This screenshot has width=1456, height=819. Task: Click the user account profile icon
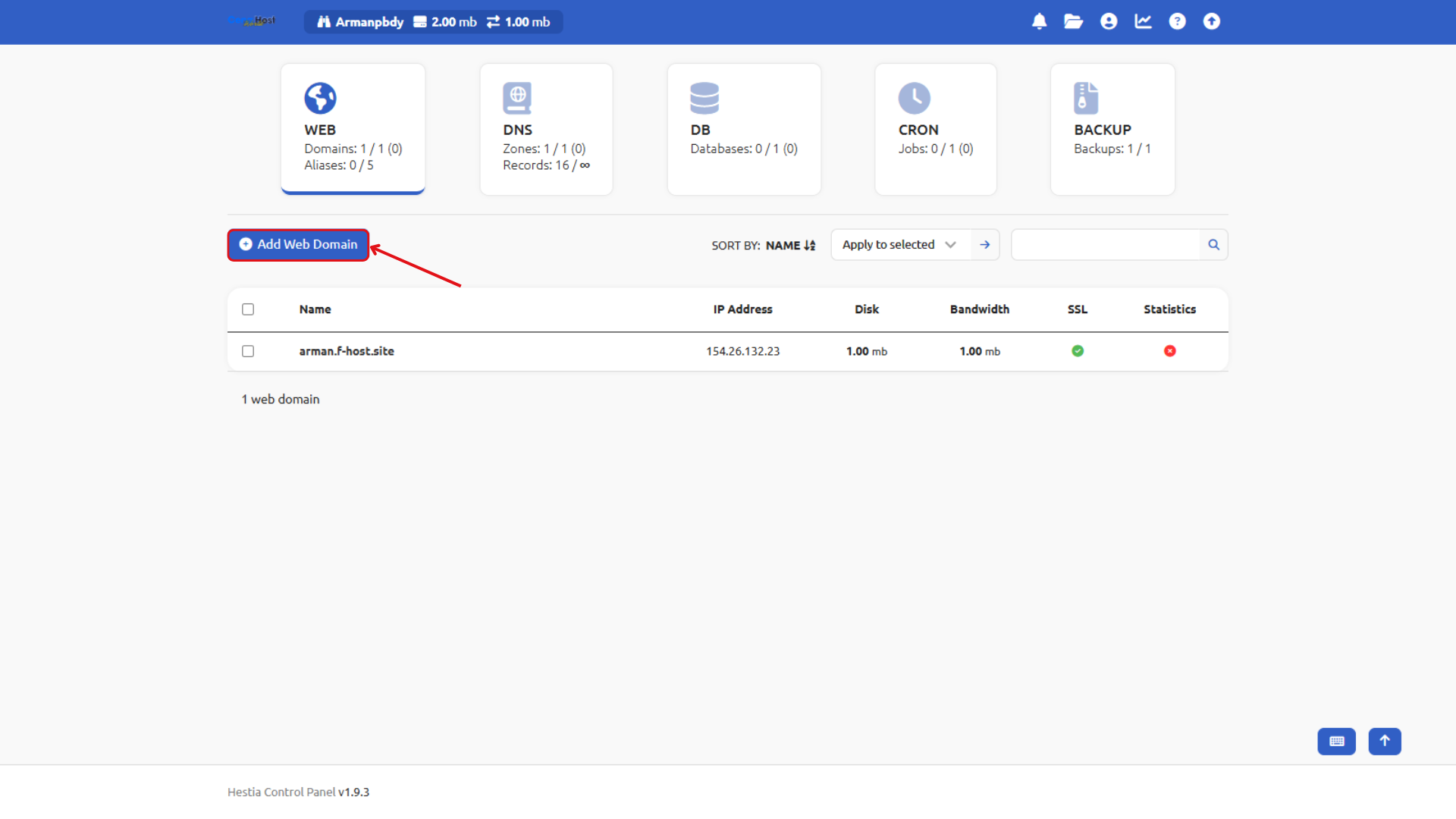1109,21
